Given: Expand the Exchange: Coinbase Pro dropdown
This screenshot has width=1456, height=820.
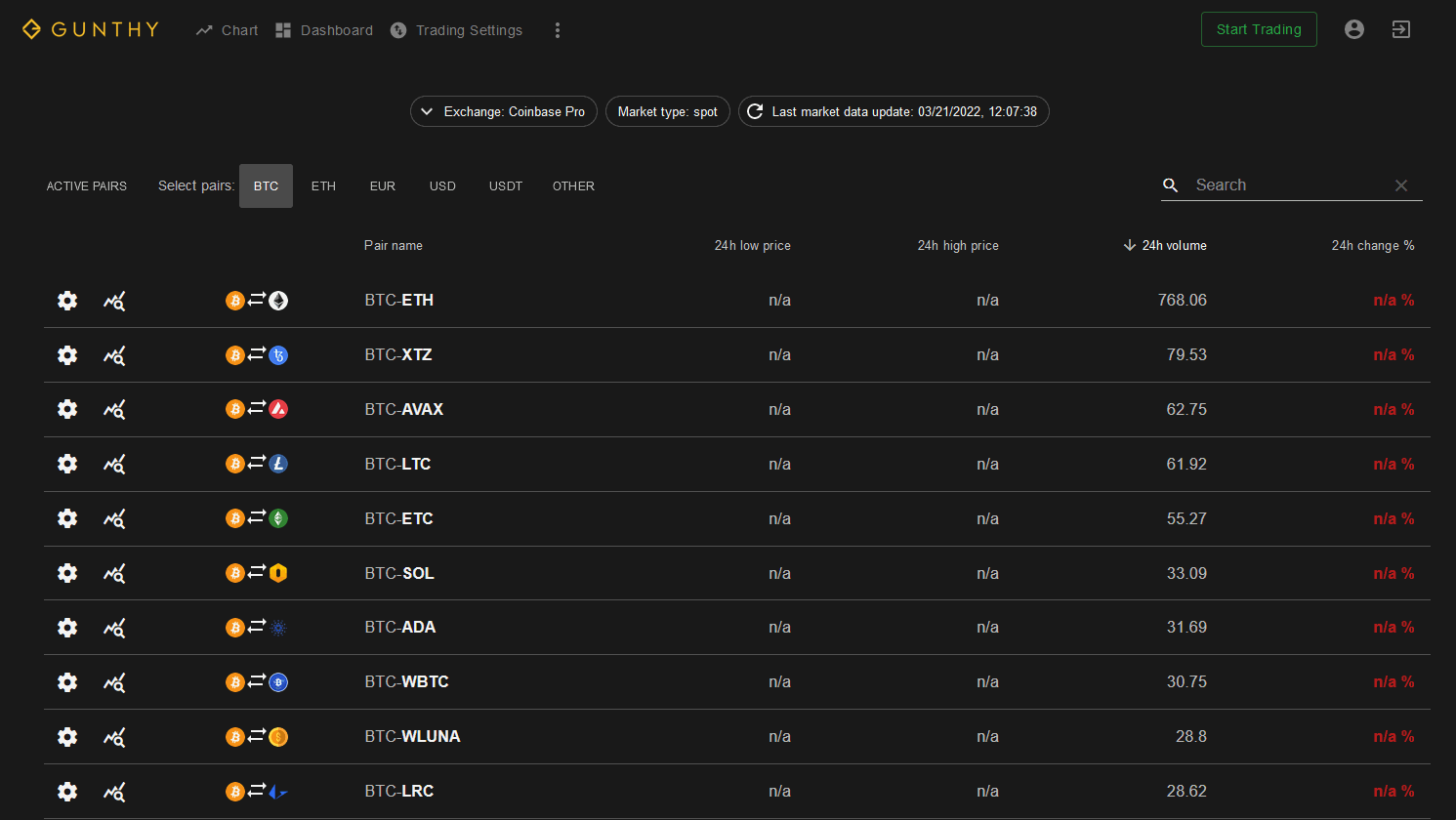Looking at the screenshot, I should [x=504, y=111].
